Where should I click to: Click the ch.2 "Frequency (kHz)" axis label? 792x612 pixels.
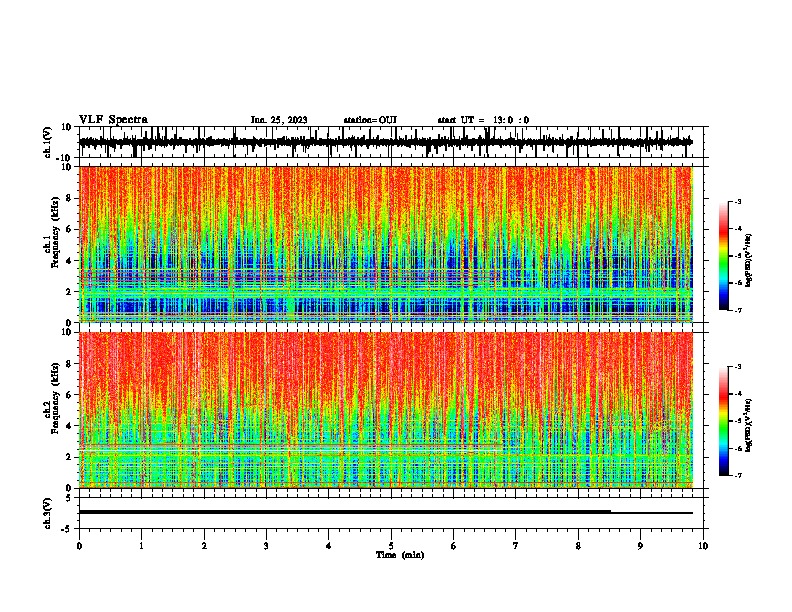(55, 398)
